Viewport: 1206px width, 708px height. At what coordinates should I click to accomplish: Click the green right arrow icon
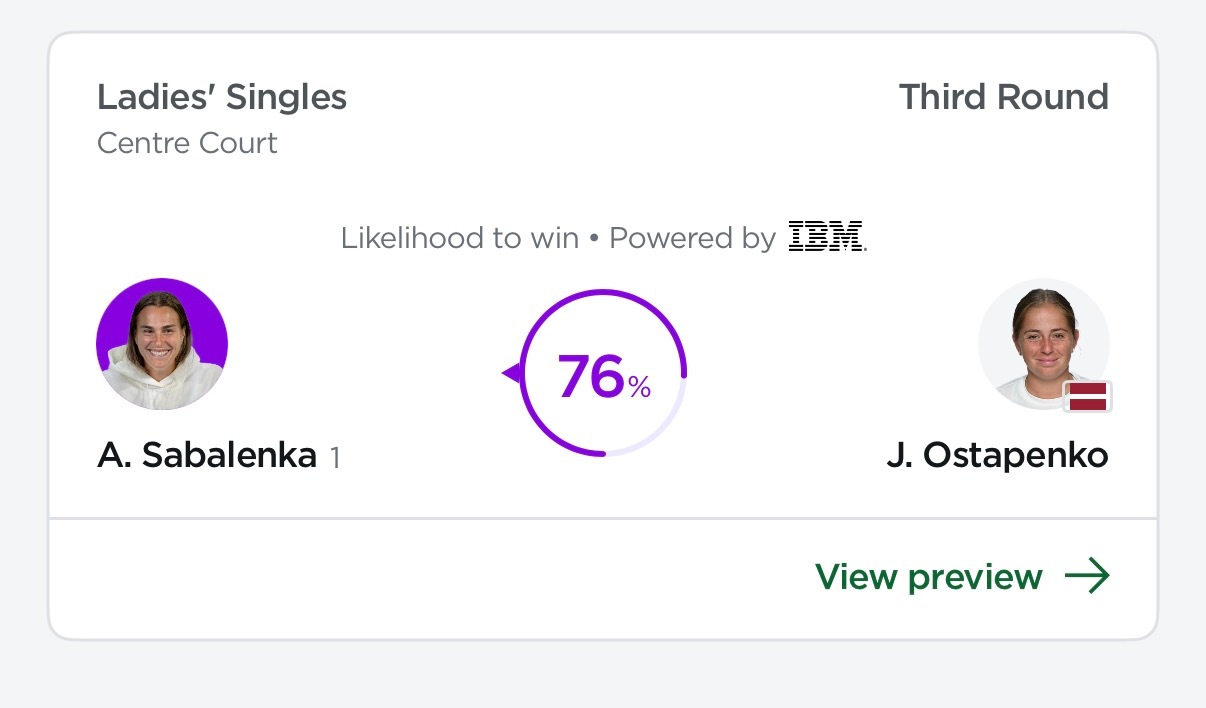[x=1087, y=577]
